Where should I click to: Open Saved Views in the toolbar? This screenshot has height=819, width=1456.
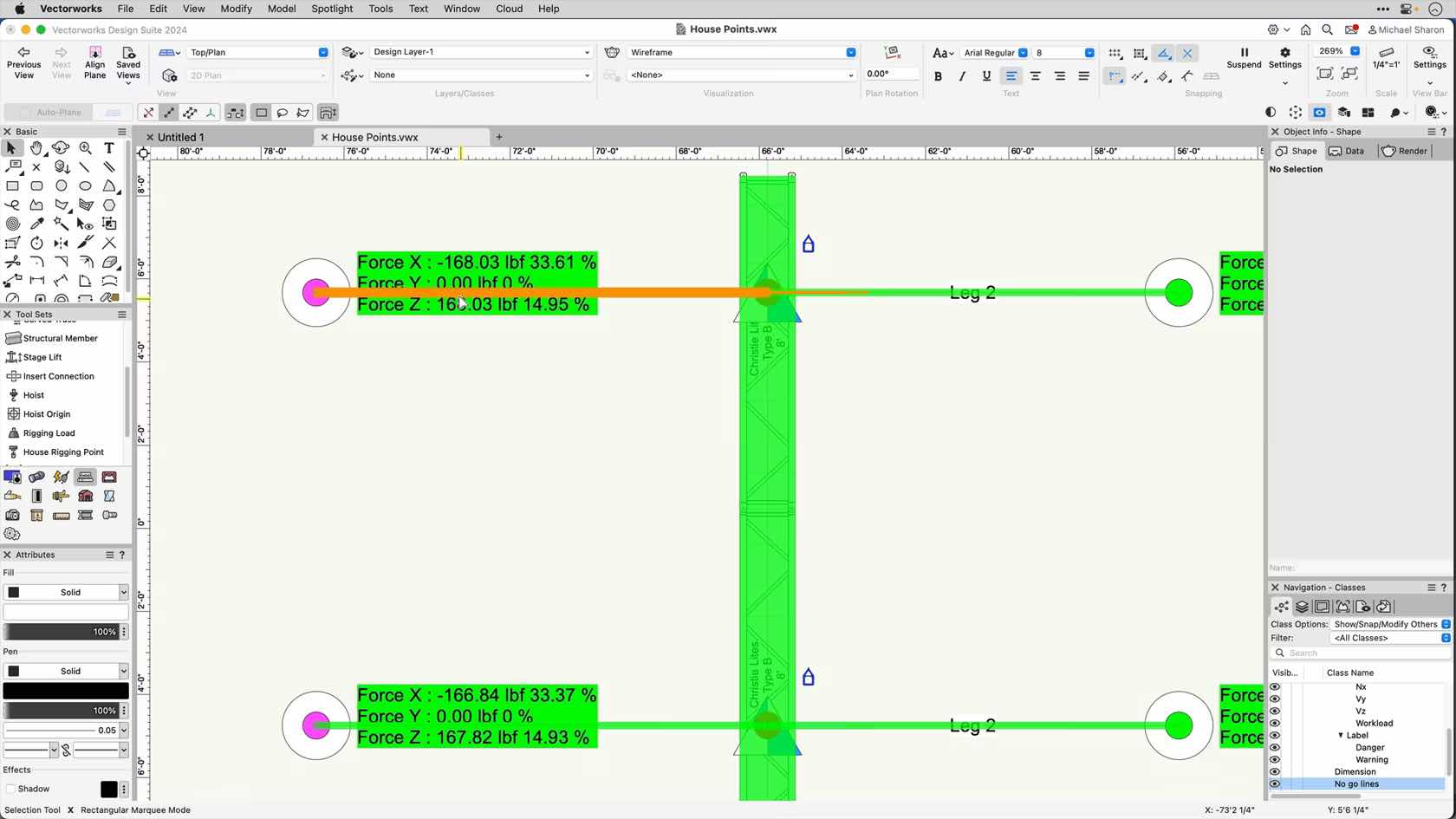[128, 62]
